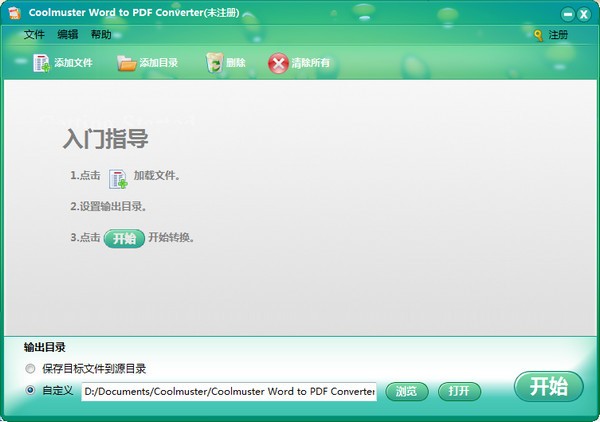This screenshot has height=422, width=600.
Task: Open the 文件 menu
Action: tap(34, 34)
